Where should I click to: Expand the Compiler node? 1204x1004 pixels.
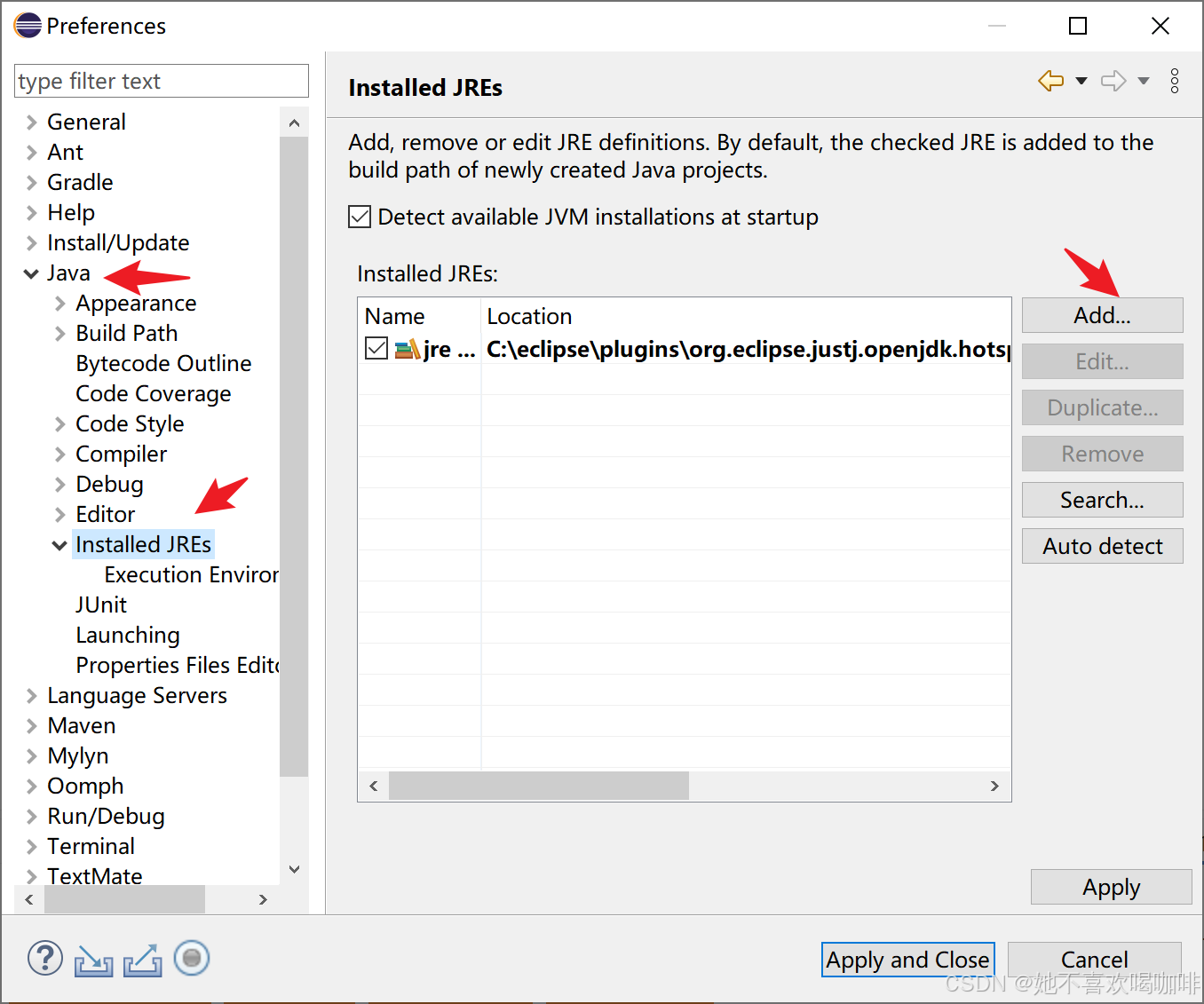pyautogui.click(x=60, y=455)
